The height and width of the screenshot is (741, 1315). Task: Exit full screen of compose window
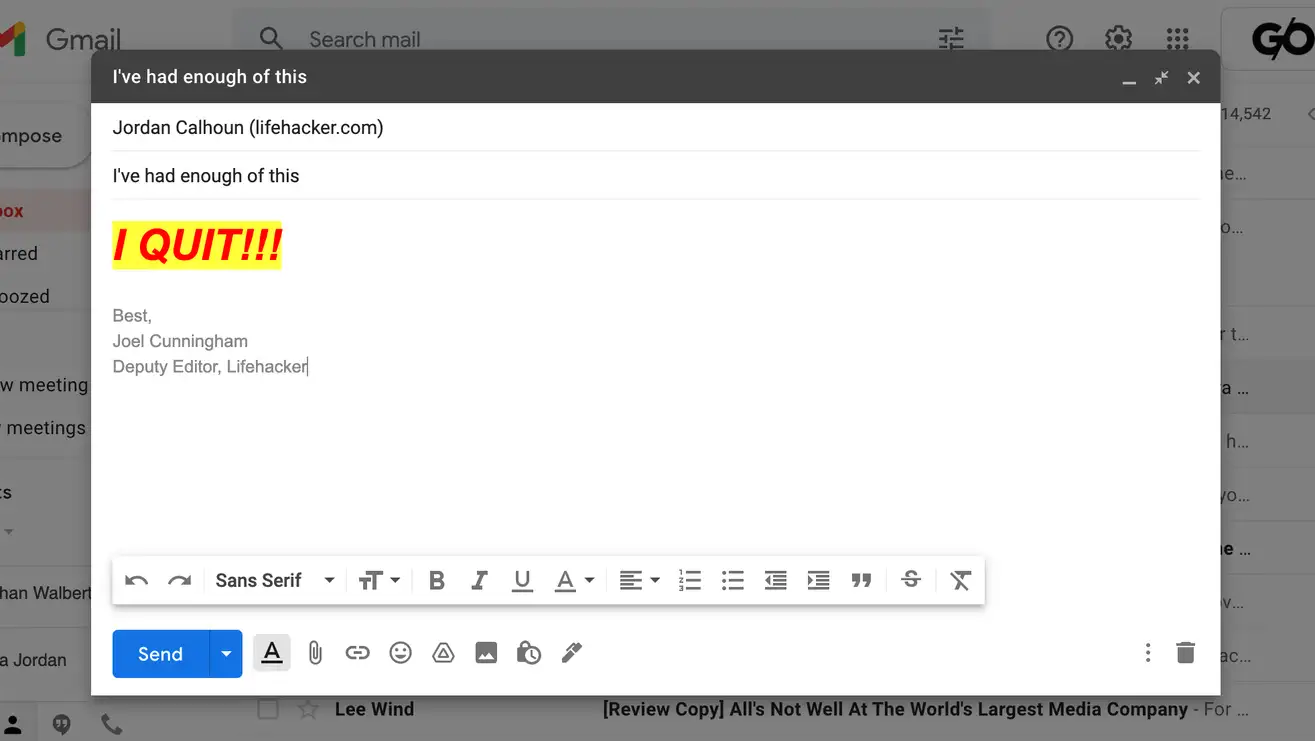point(1161,78)
